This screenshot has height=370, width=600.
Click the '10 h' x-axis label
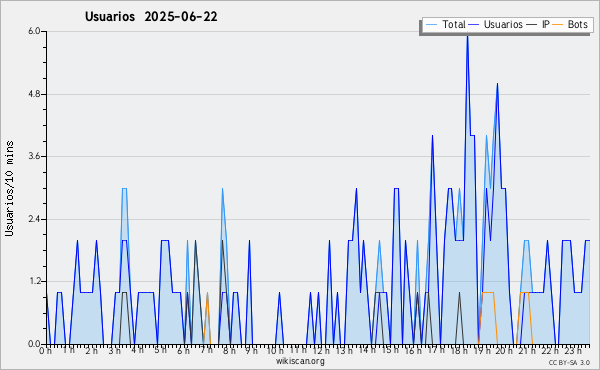coord(275,351)
